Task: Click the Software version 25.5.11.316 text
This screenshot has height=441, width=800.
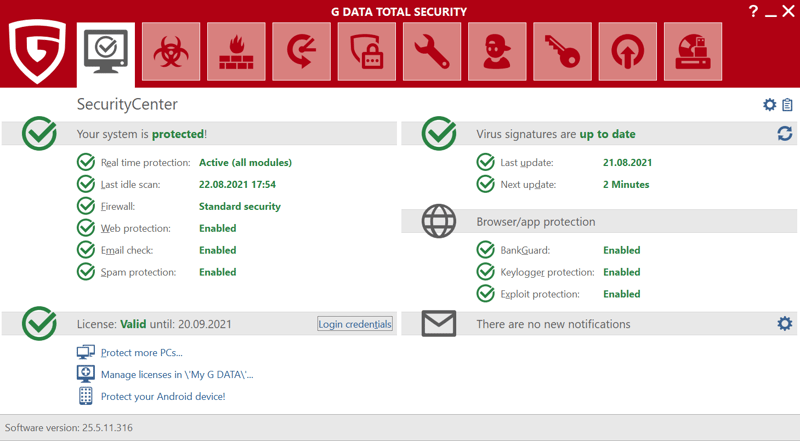Action: click(69, 428)
